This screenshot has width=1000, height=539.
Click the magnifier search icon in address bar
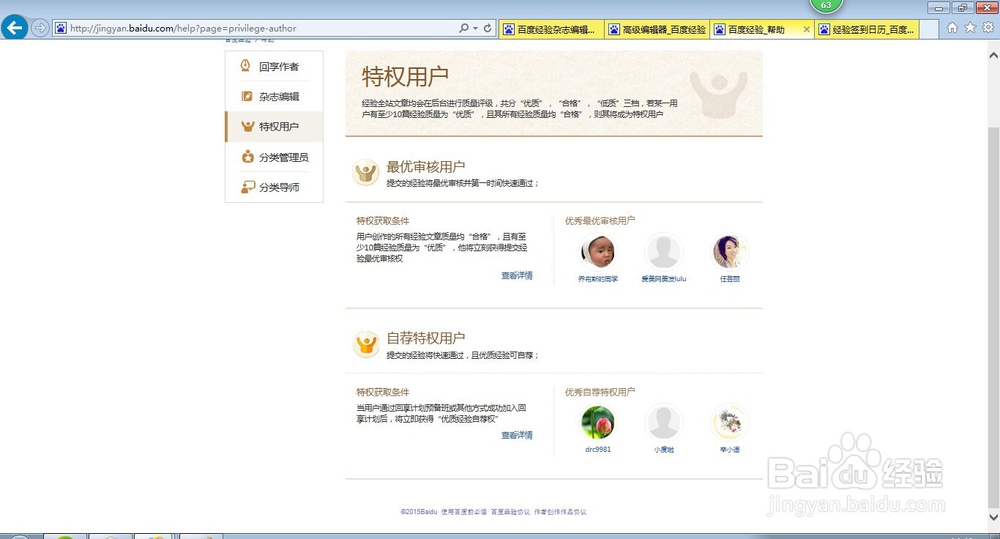tap(464, 28)
